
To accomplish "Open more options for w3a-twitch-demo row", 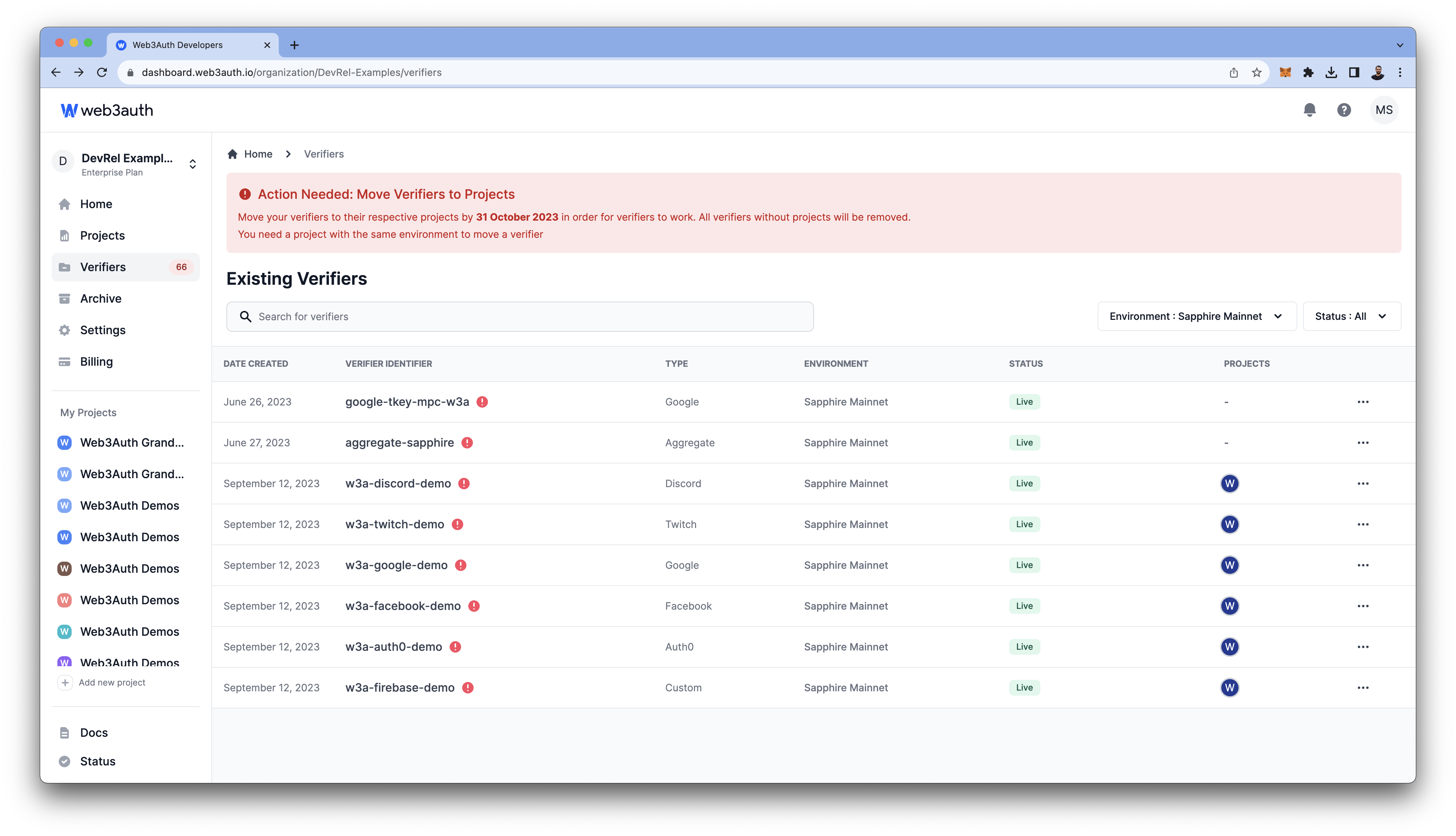I will [1363, 524].
